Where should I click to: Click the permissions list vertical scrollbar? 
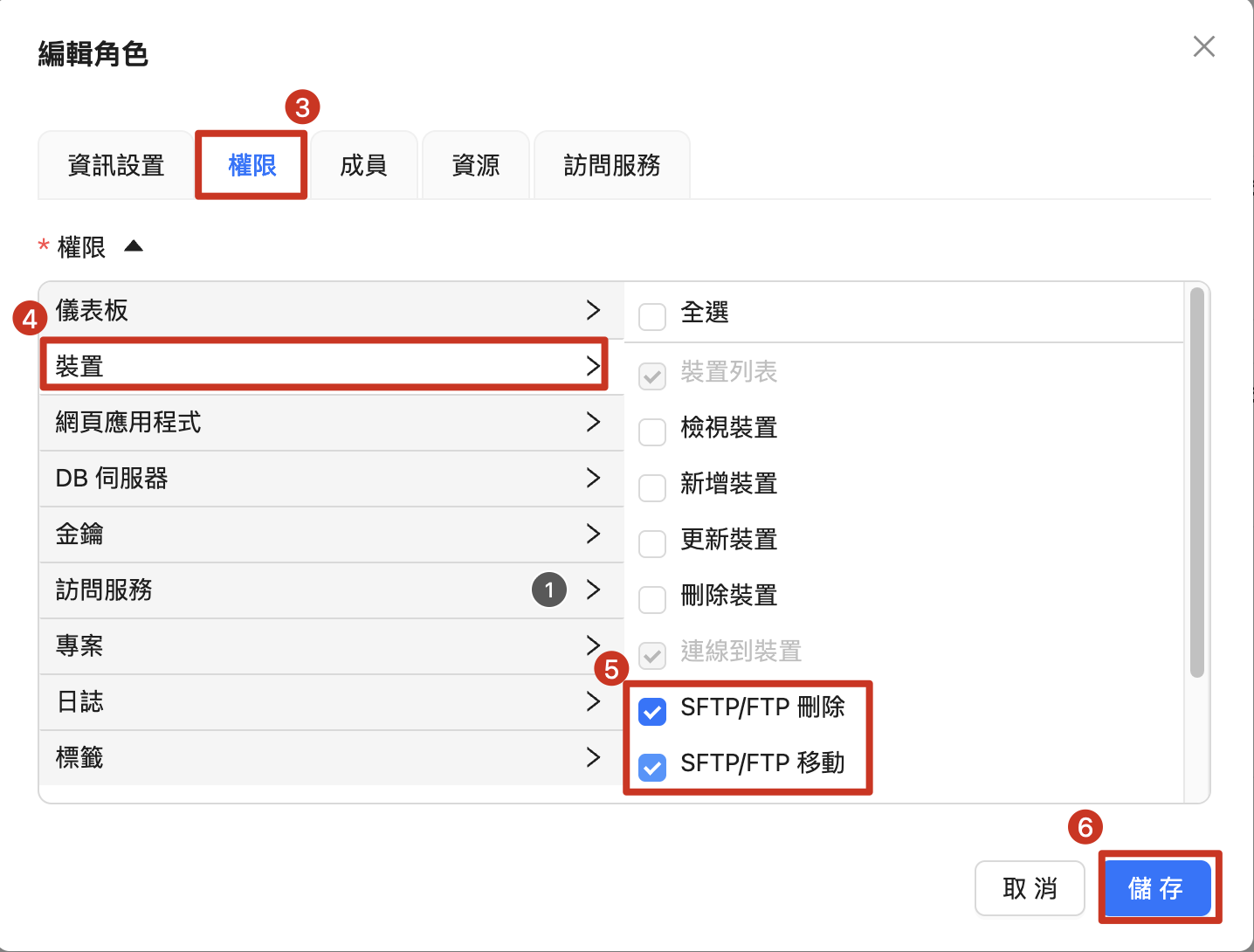click(1196, 482)
